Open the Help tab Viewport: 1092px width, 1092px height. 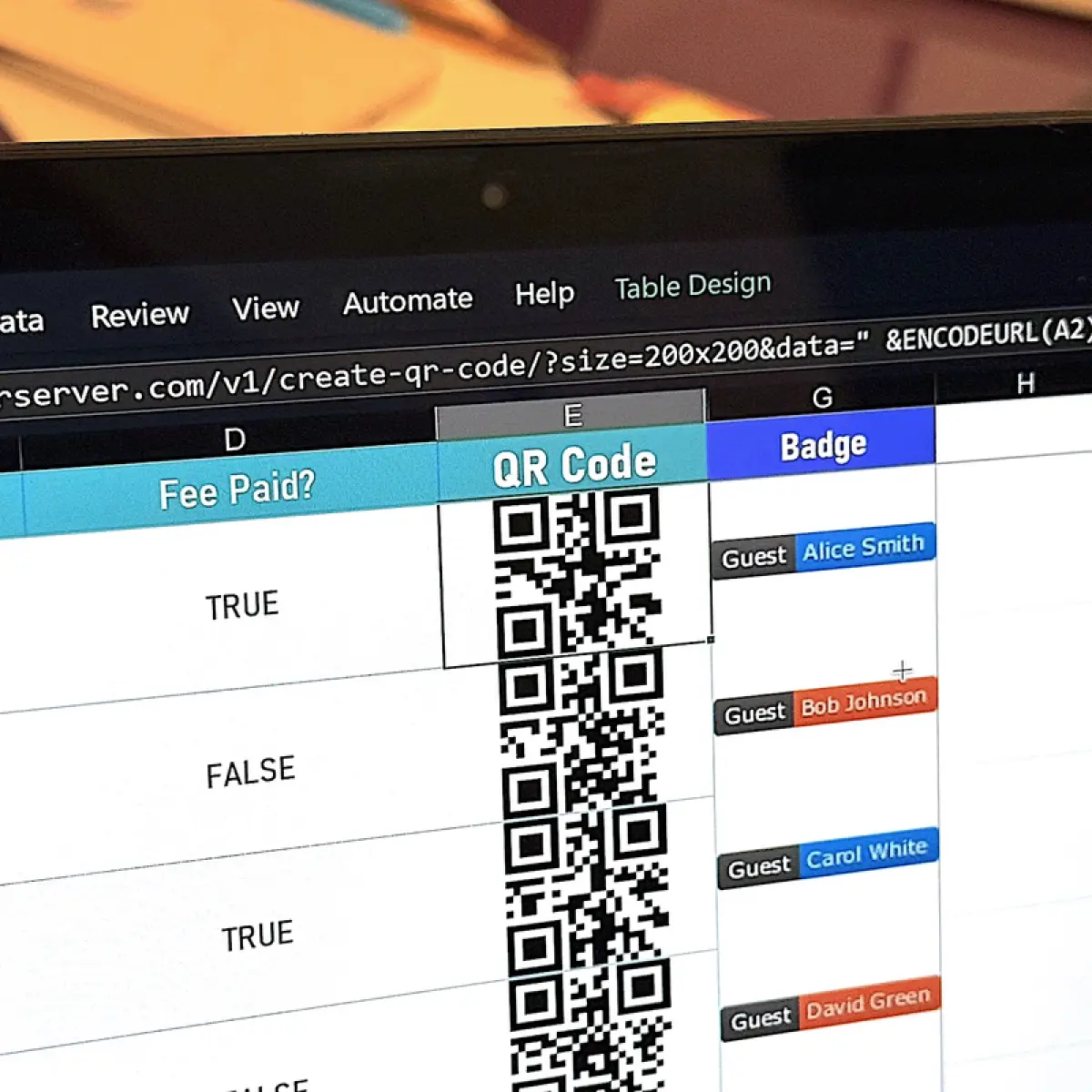pos(544,294)
